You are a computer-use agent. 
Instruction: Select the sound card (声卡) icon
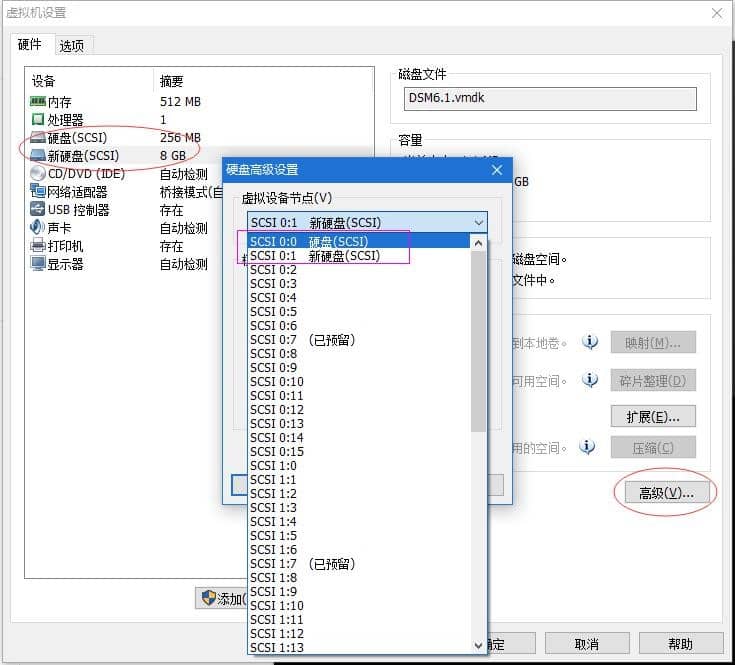(38, 228)
